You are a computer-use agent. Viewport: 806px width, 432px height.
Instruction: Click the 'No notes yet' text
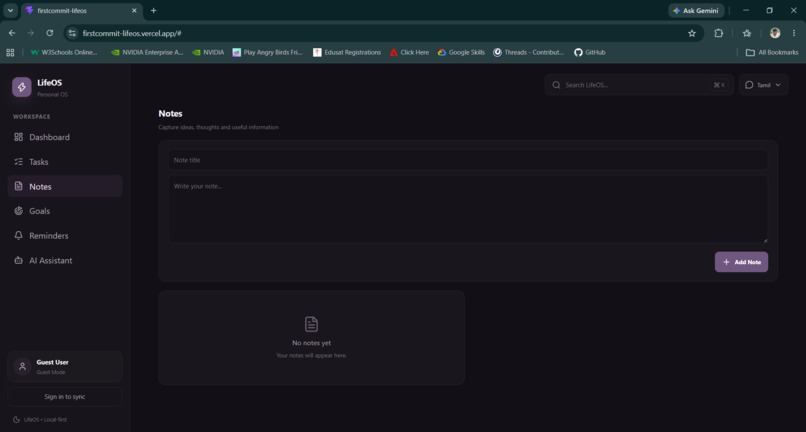pyautogui.click(x=312, y=343)
